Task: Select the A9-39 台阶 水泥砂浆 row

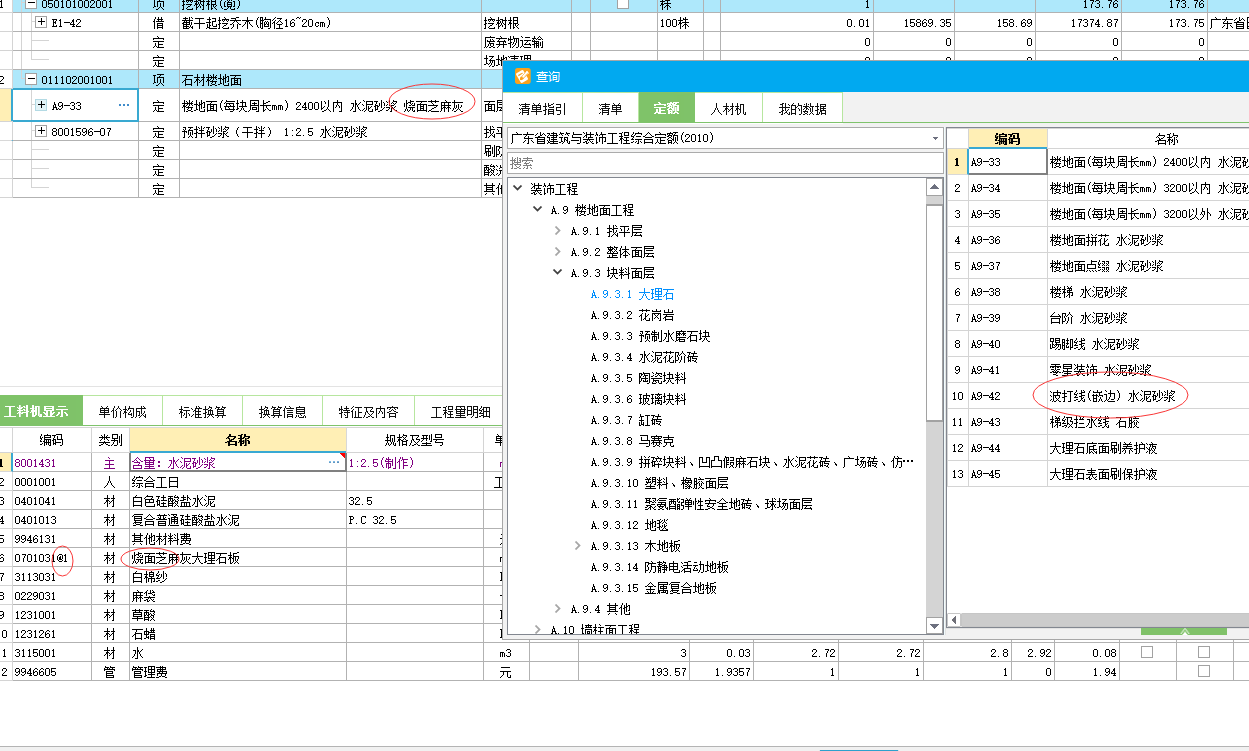Action: tap(1098, 318)
